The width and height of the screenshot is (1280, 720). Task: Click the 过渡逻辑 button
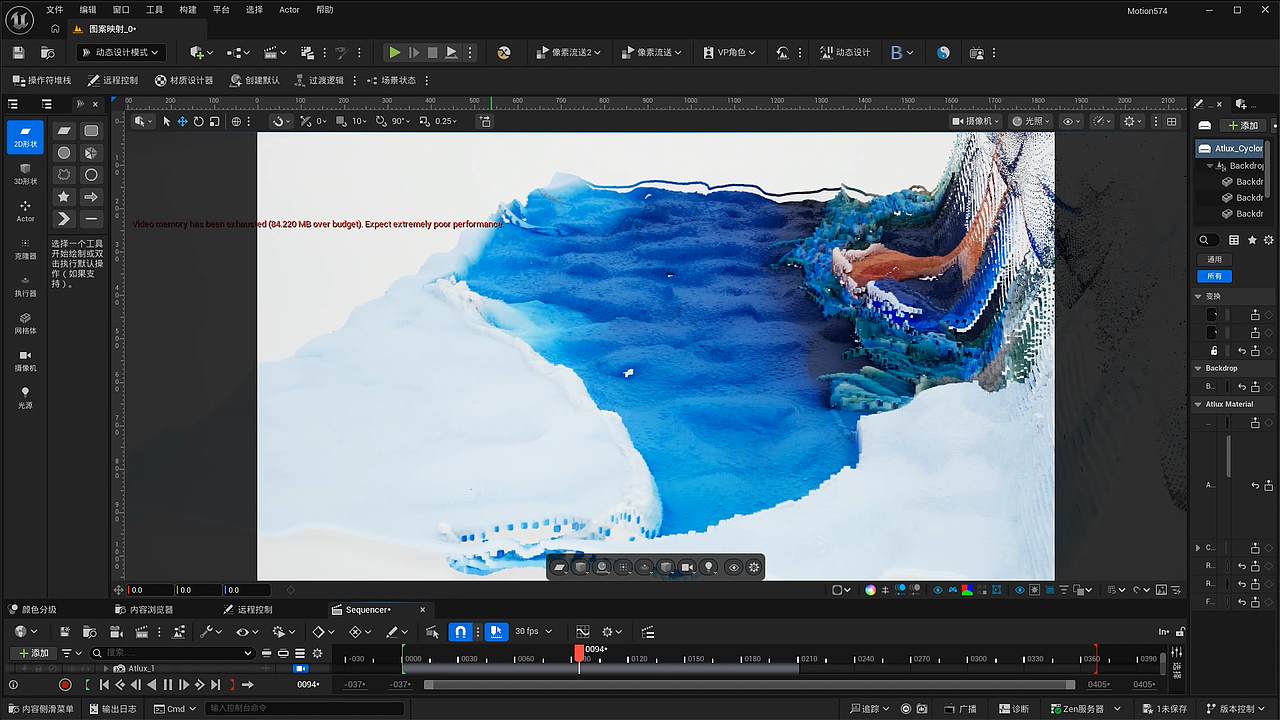(318, 80)
